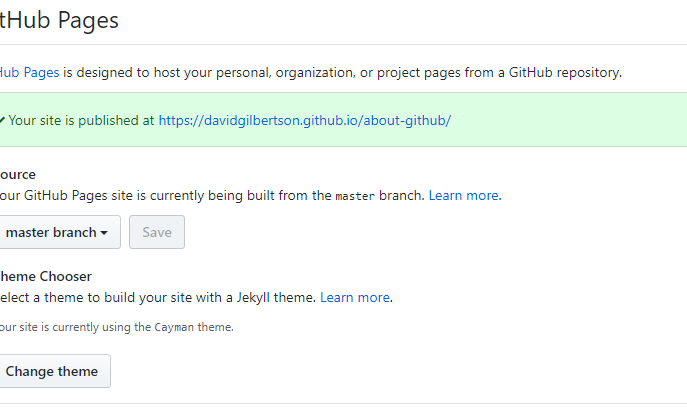Click the 'currently using the Cayman theme' note
Viewport: 687px width, 408px height.
coord(117,327)
